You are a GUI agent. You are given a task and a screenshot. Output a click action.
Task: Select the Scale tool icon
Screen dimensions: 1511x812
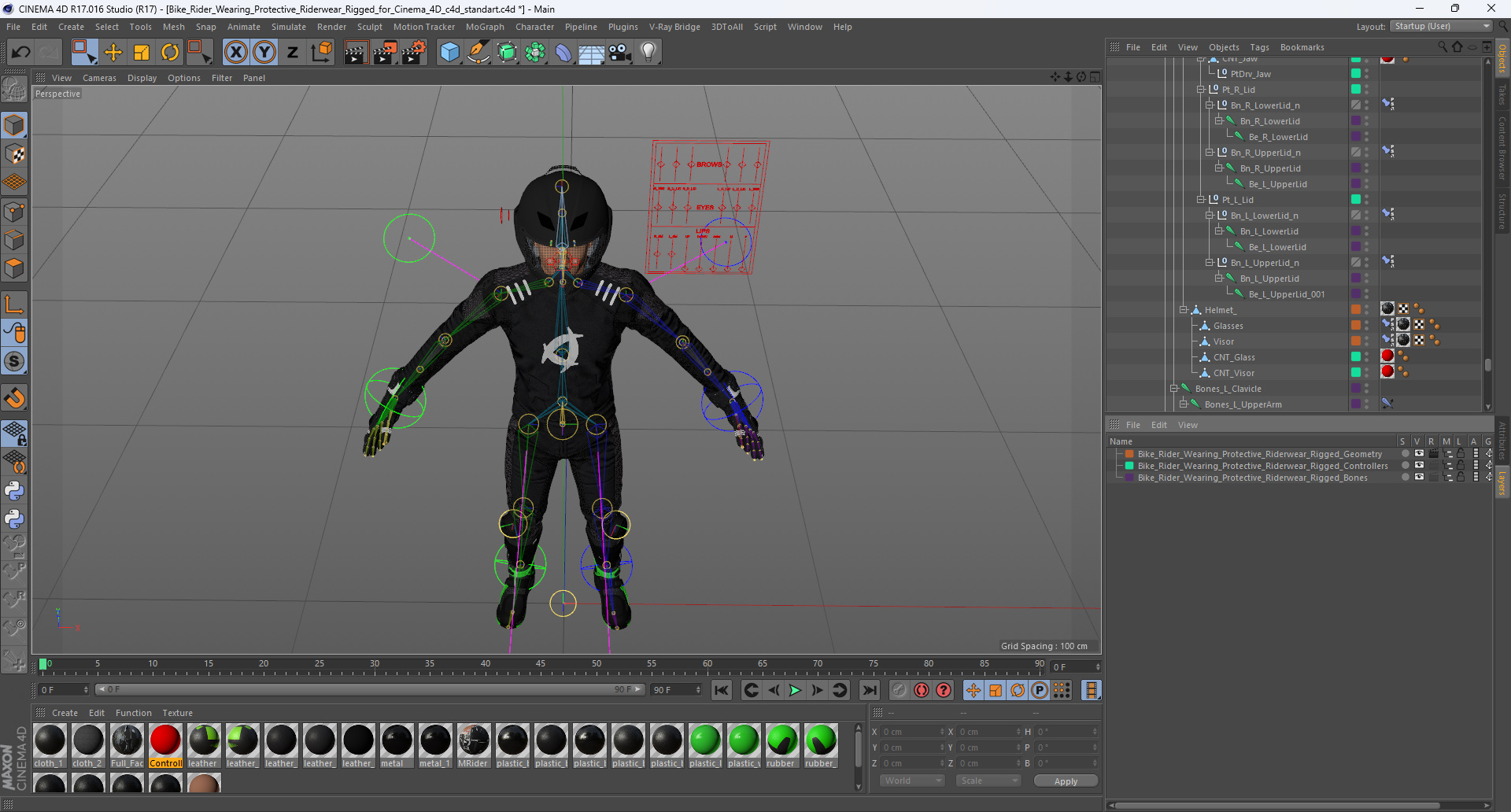click(142, 53)
